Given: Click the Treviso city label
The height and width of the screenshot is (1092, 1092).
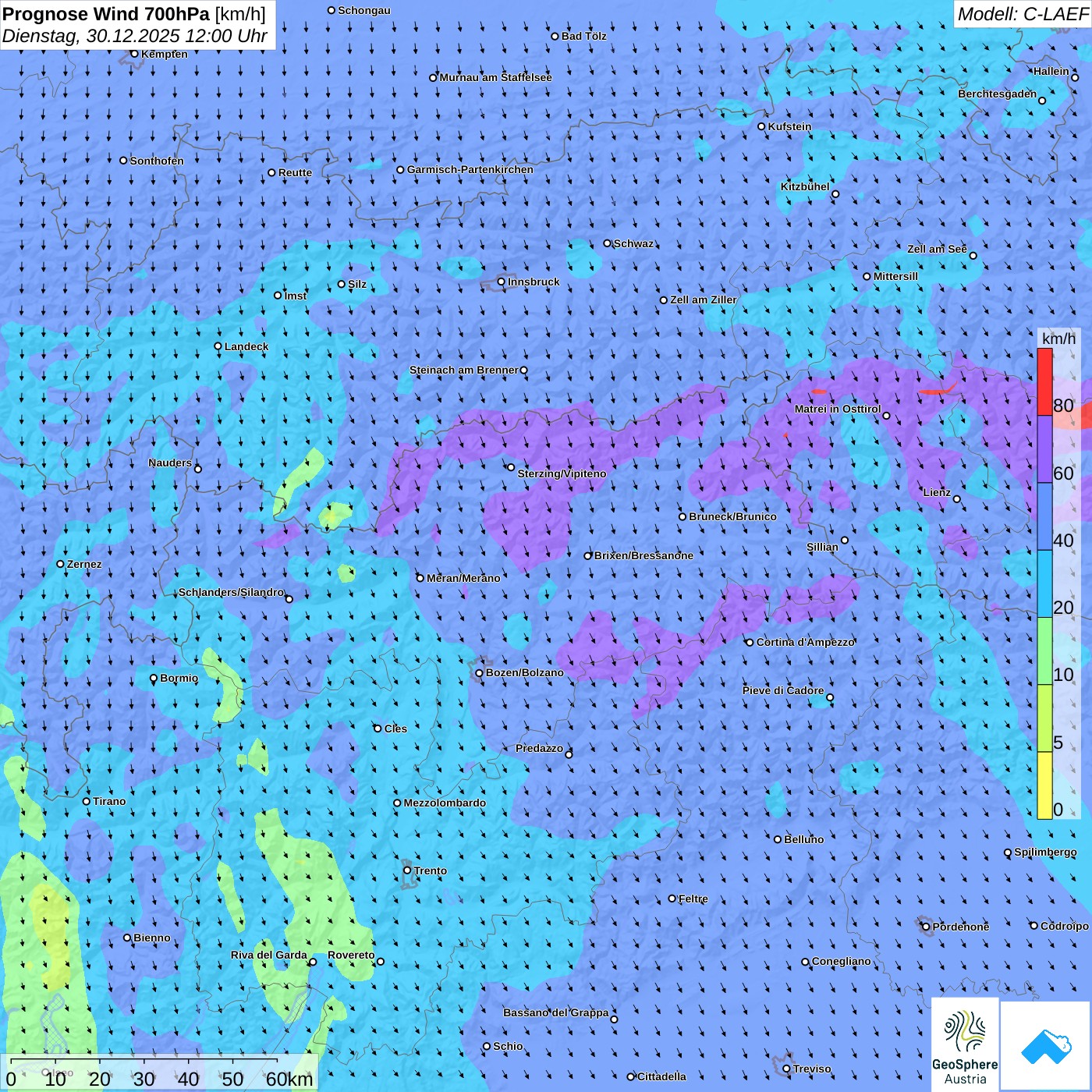Looking at the screenshot, I should (x=812, y=1069).
